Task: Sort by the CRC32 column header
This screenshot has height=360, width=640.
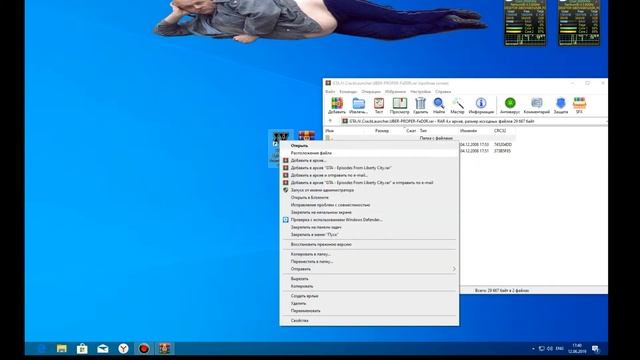Action: 500,131
